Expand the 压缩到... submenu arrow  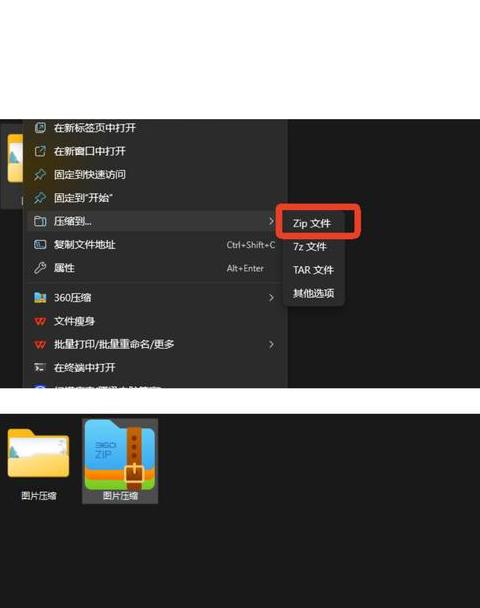[271, 221]
